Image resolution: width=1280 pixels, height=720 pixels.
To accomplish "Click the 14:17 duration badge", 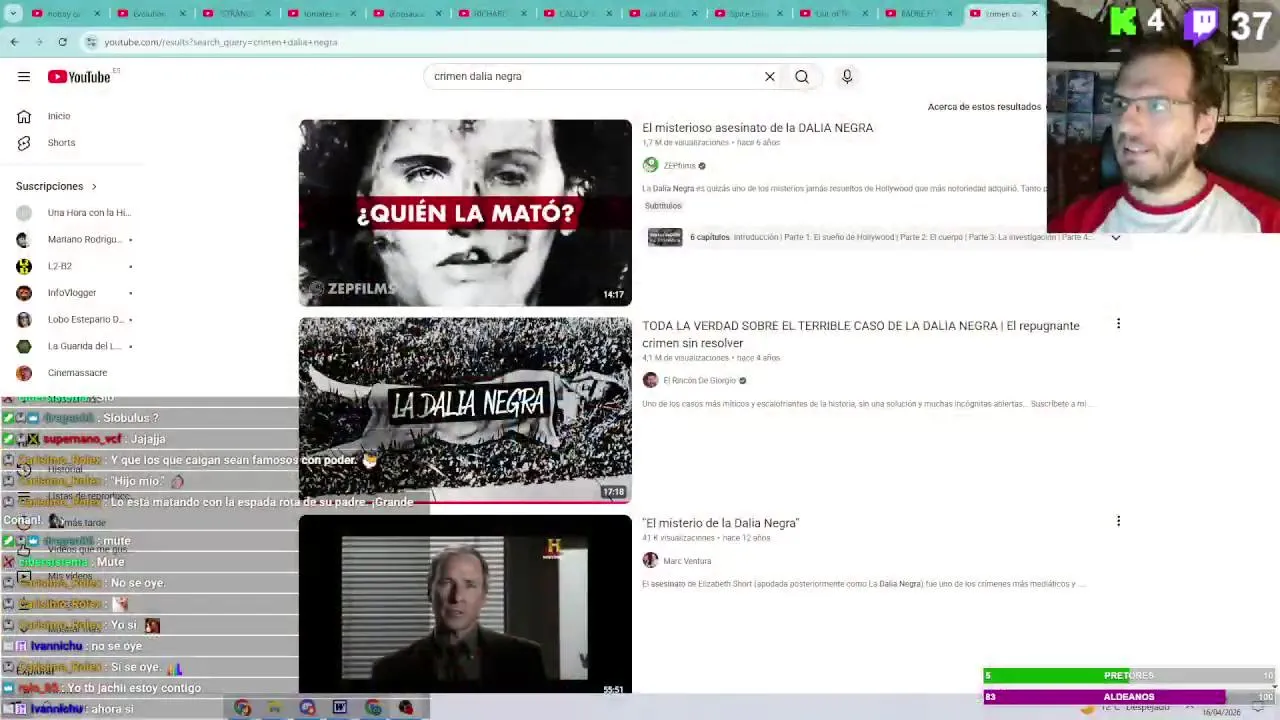I will (x=613, y=295).
